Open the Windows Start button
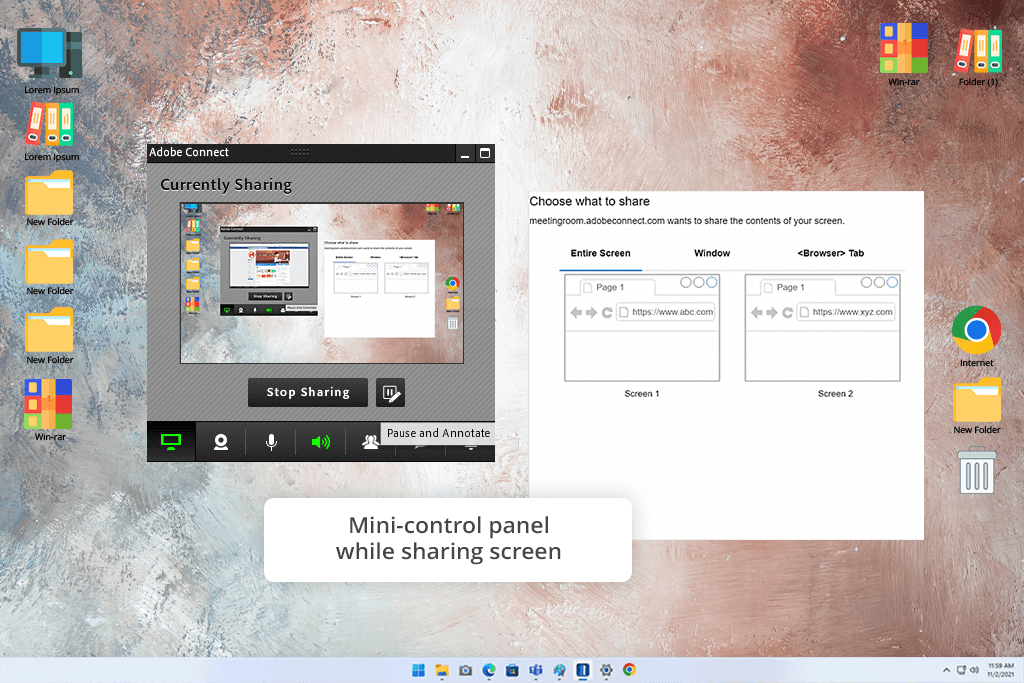 [419, 670]
